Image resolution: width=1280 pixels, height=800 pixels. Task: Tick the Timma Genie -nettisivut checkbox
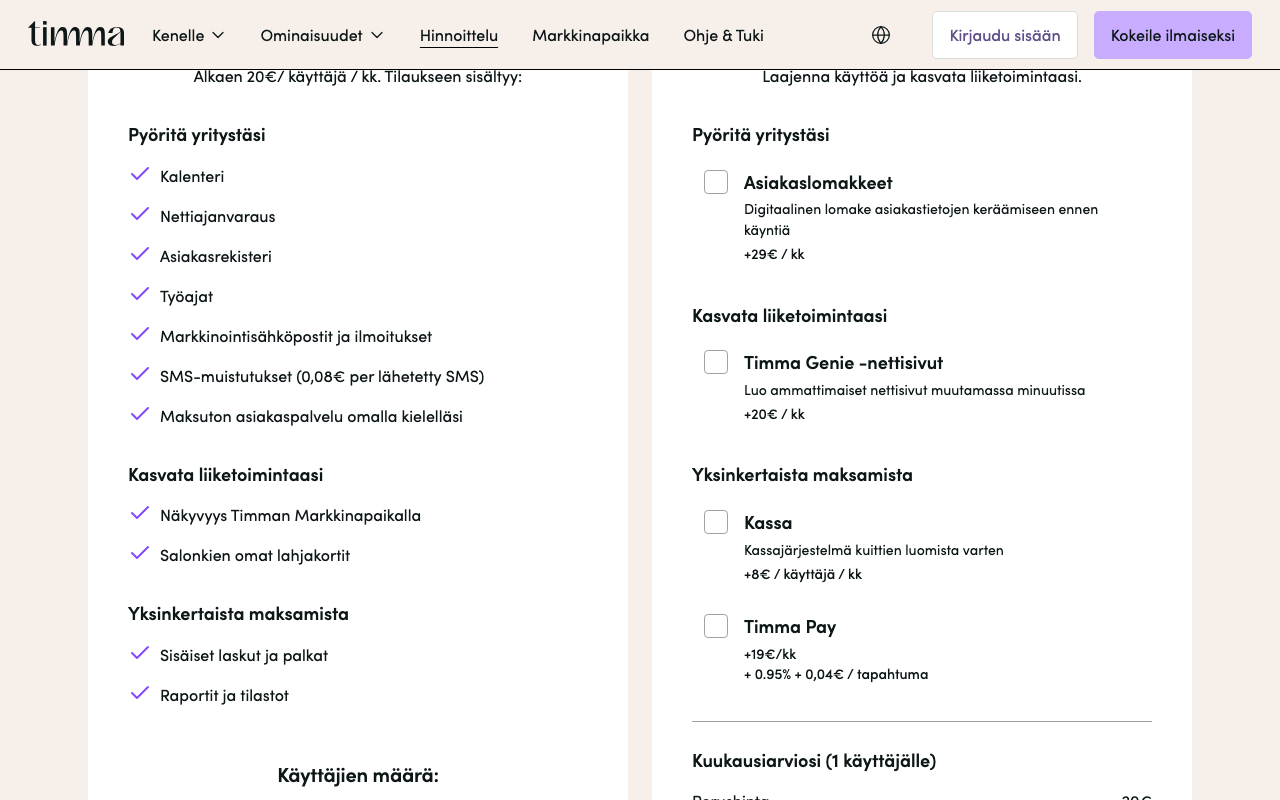[716, 362]
